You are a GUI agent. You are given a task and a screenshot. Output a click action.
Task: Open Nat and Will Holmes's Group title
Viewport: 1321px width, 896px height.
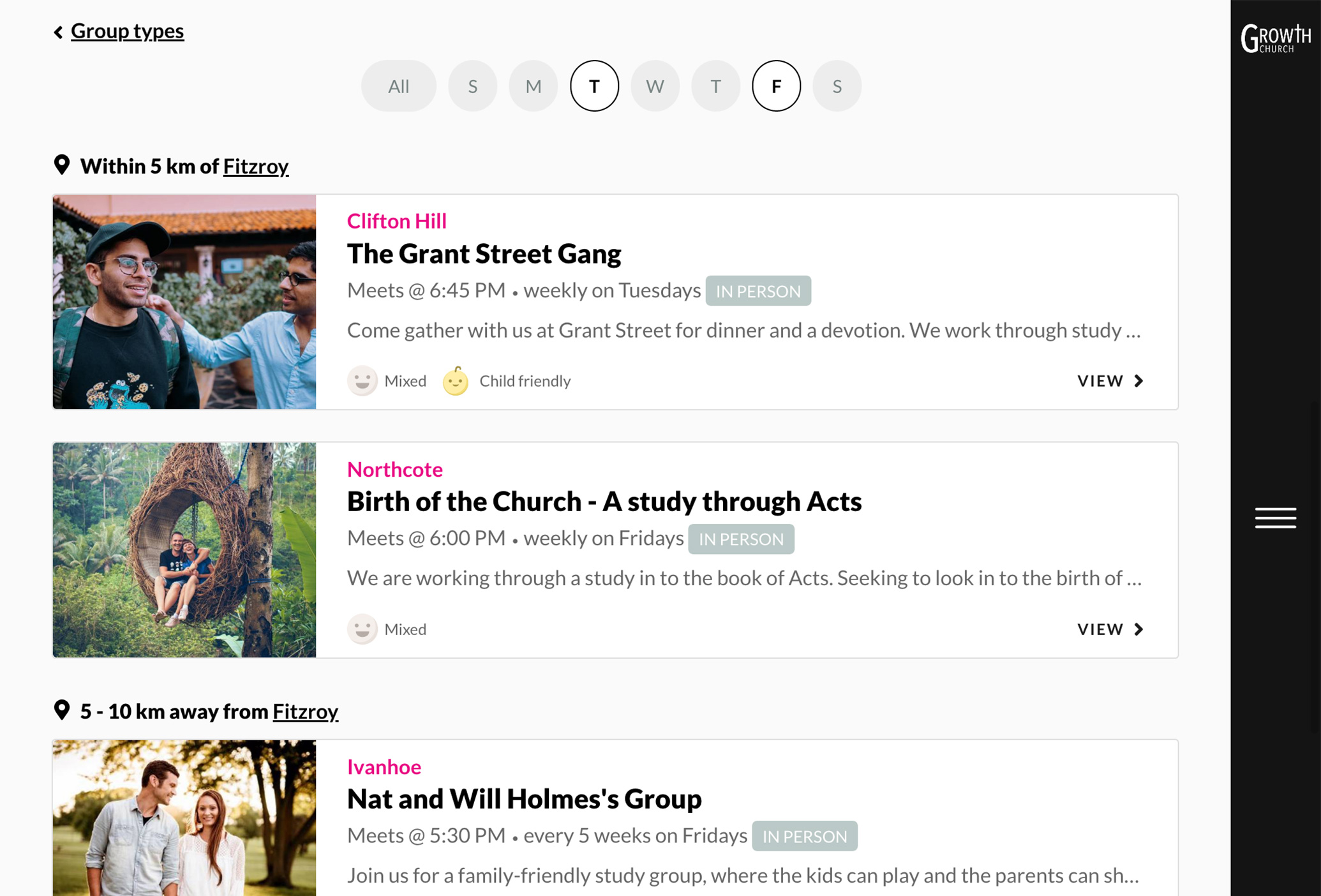point(524,798)
